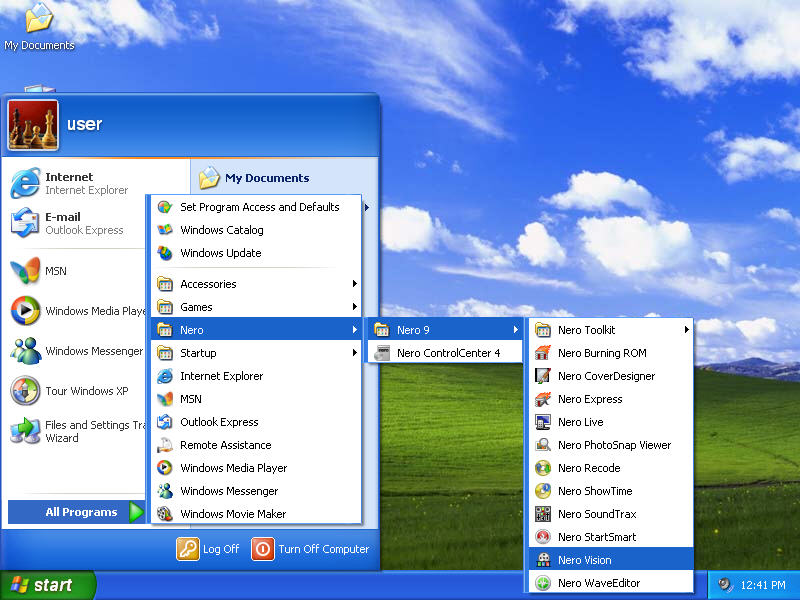The width and height of the screenshot is (800, 600).
Task: Open Windows Media Player icon in All Programs
Action: pos(165,468)
